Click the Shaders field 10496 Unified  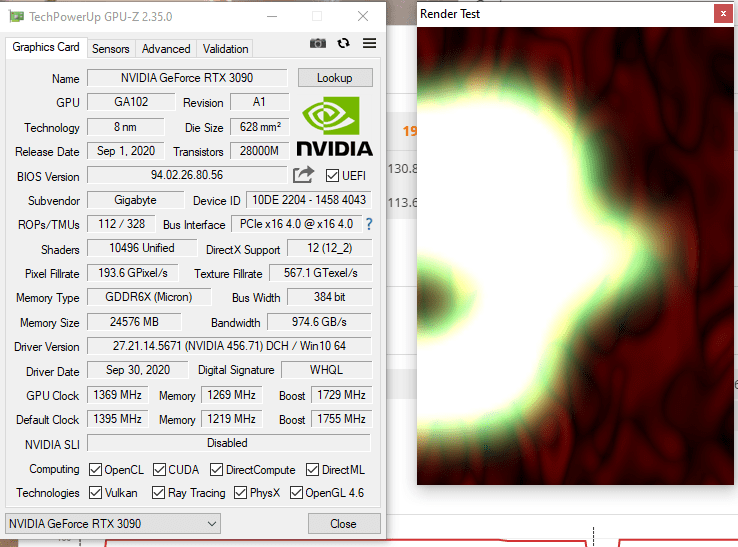click(142, 248)
